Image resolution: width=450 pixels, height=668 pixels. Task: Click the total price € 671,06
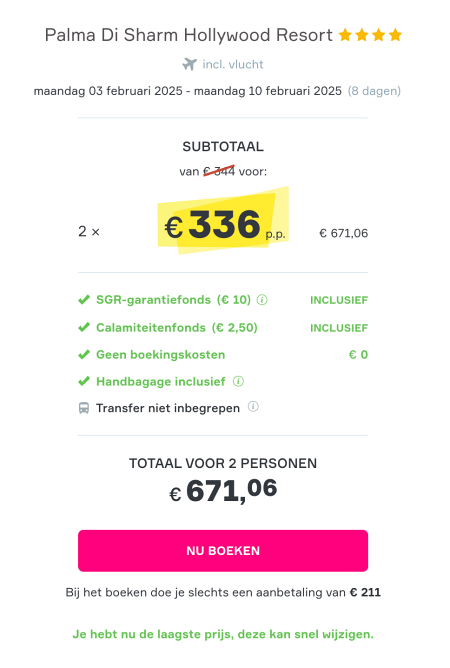point(223,490)
